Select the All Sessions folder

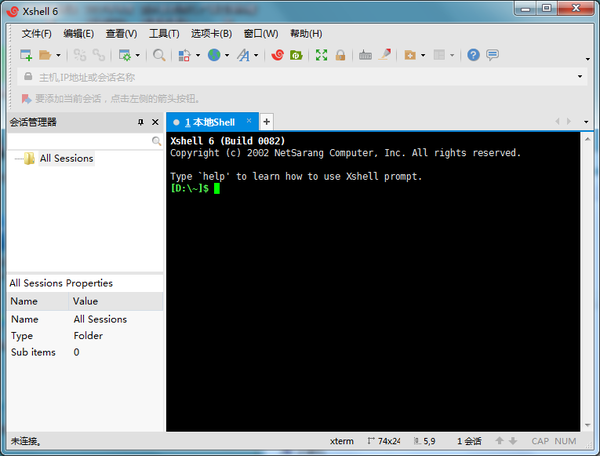click(x=66, y=158)
